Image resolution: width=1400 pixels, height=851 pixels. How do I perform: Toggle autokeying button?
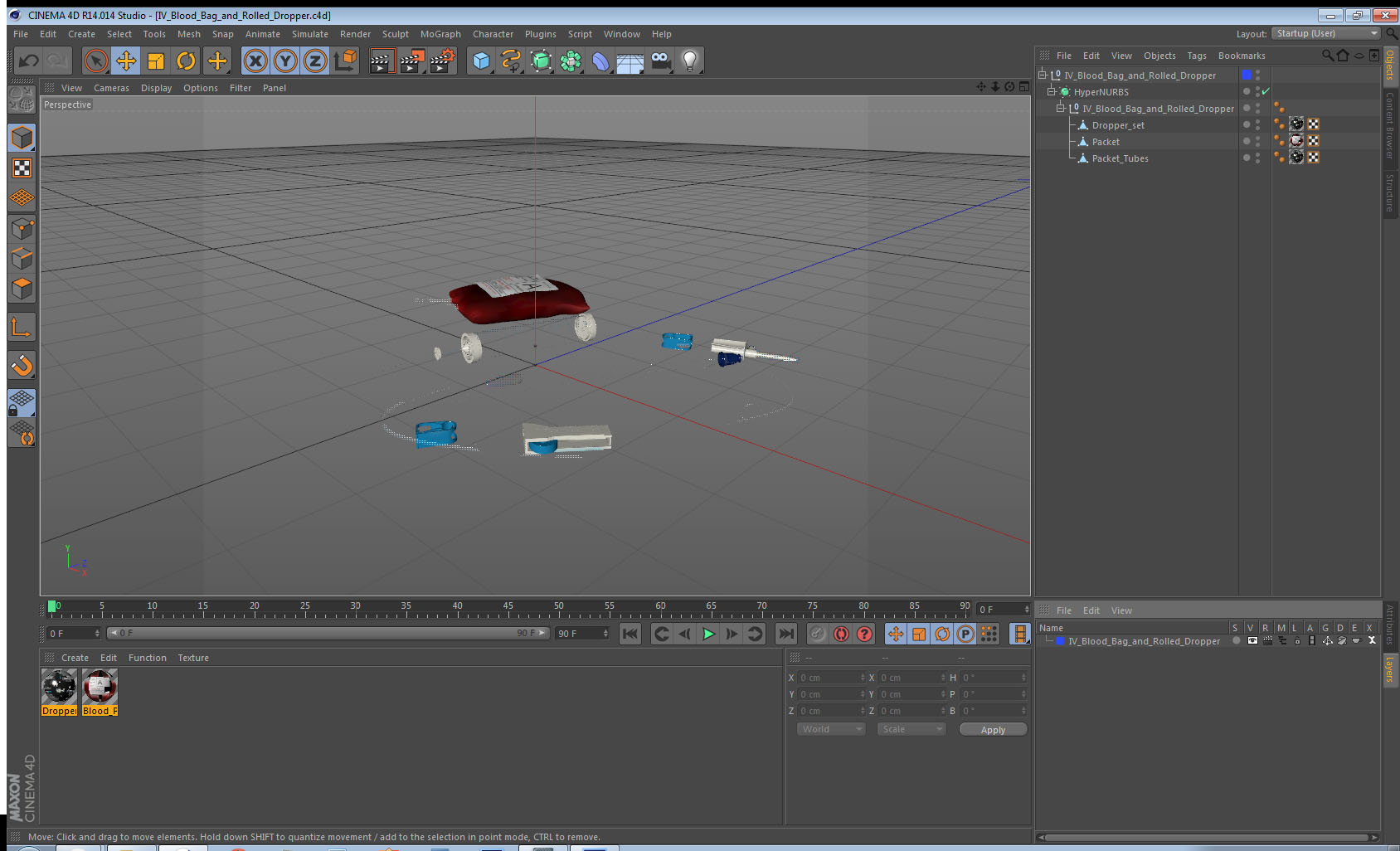click(x=841, y=634)
